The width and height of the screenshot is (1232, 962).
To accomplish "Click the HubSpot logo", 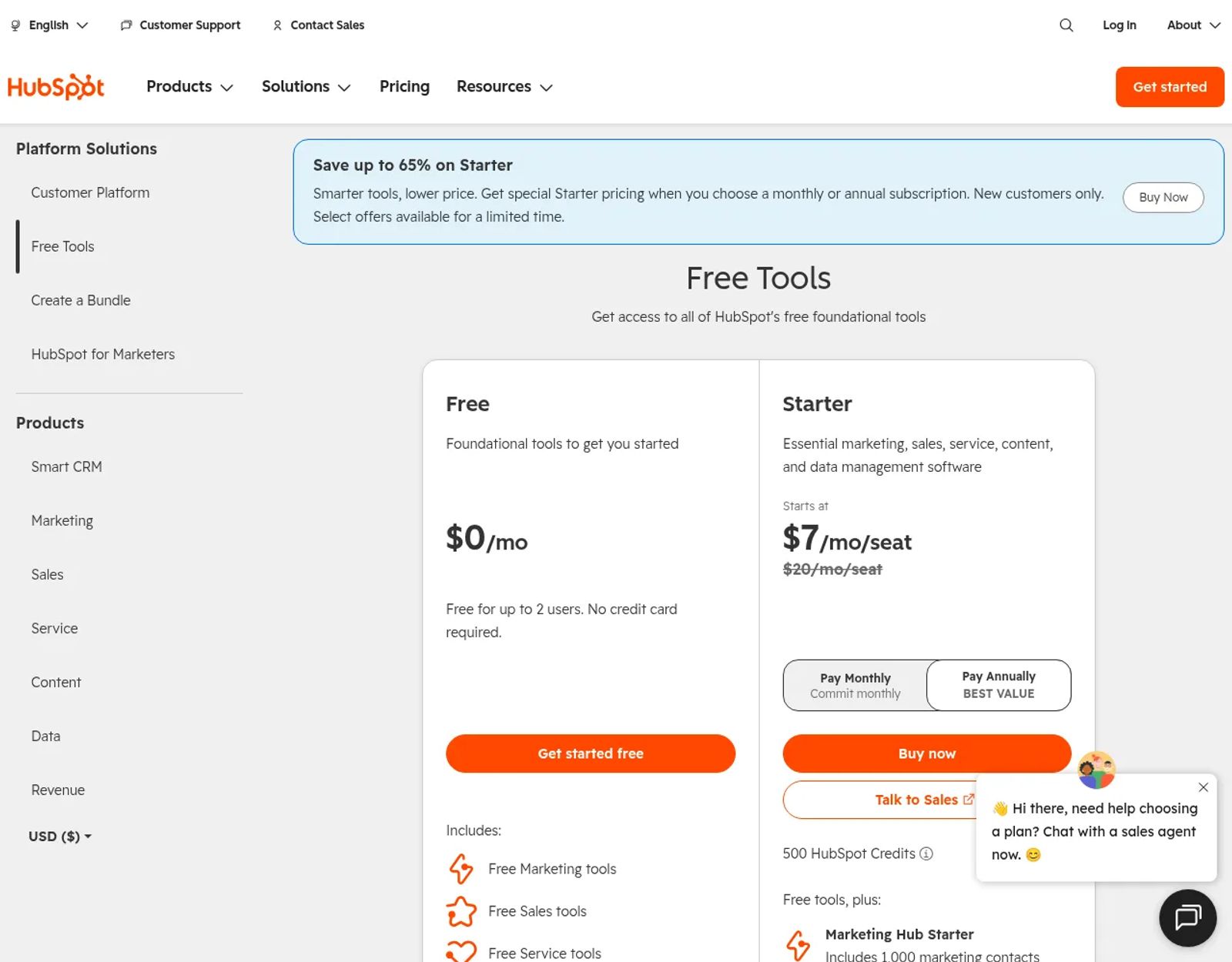I will point(55,87).
